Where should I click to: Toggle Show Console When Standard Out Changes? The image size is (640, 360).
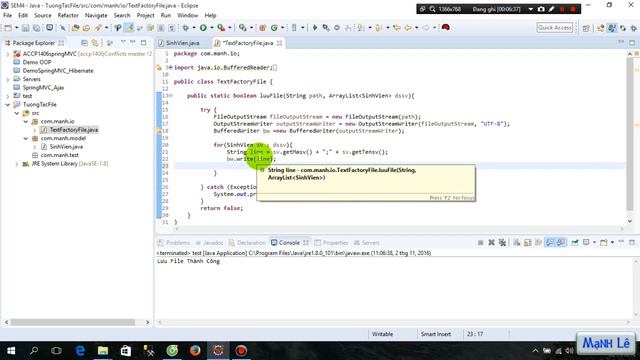coord(550,242)
